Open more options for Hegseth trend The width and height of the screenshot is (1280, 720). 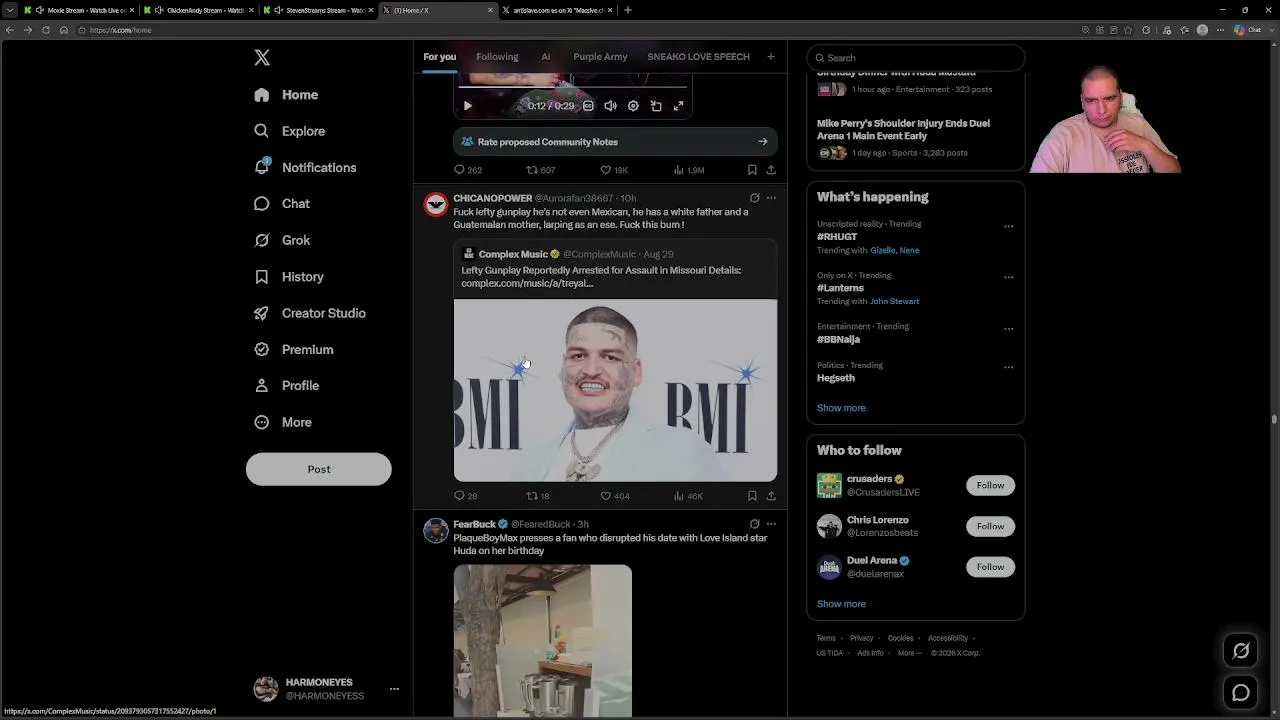click(x=1008, y=367)
